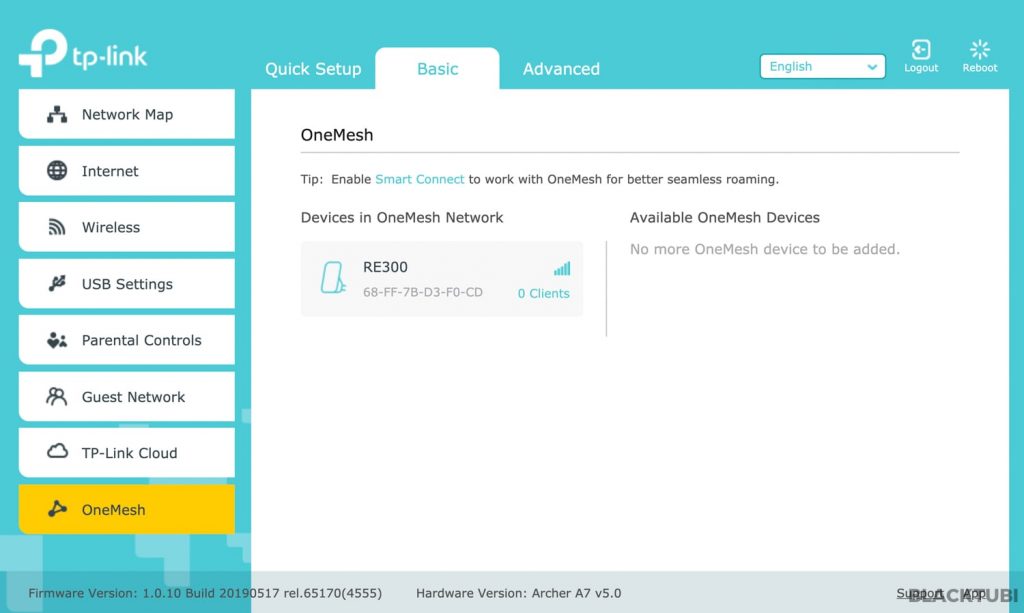Click the Logout icon
The width and height of the screenshot is (1024, 613).
click(921, 50)
